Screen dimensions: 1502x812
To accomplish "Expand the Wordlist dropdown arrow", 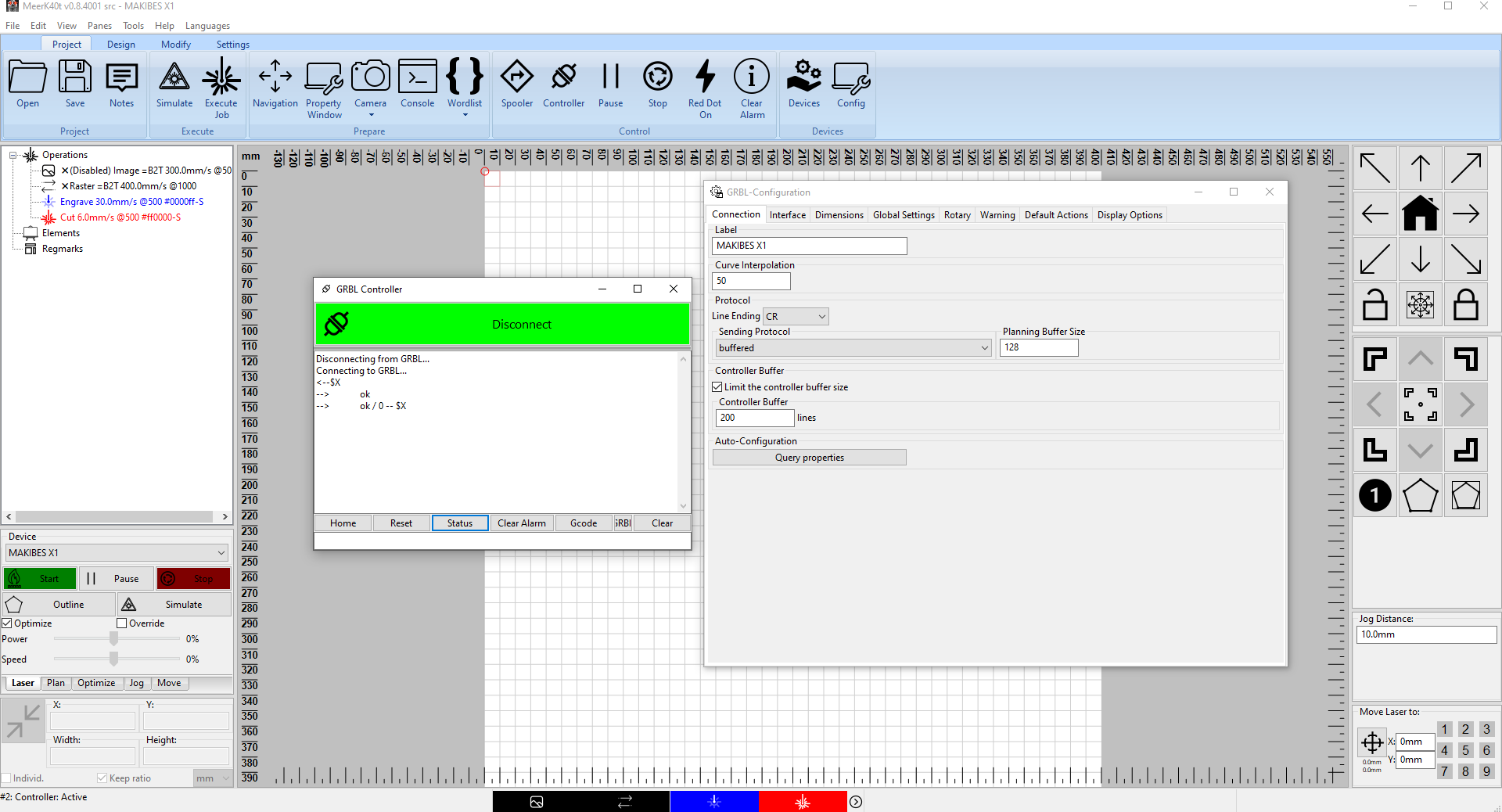I will point(465,115).
